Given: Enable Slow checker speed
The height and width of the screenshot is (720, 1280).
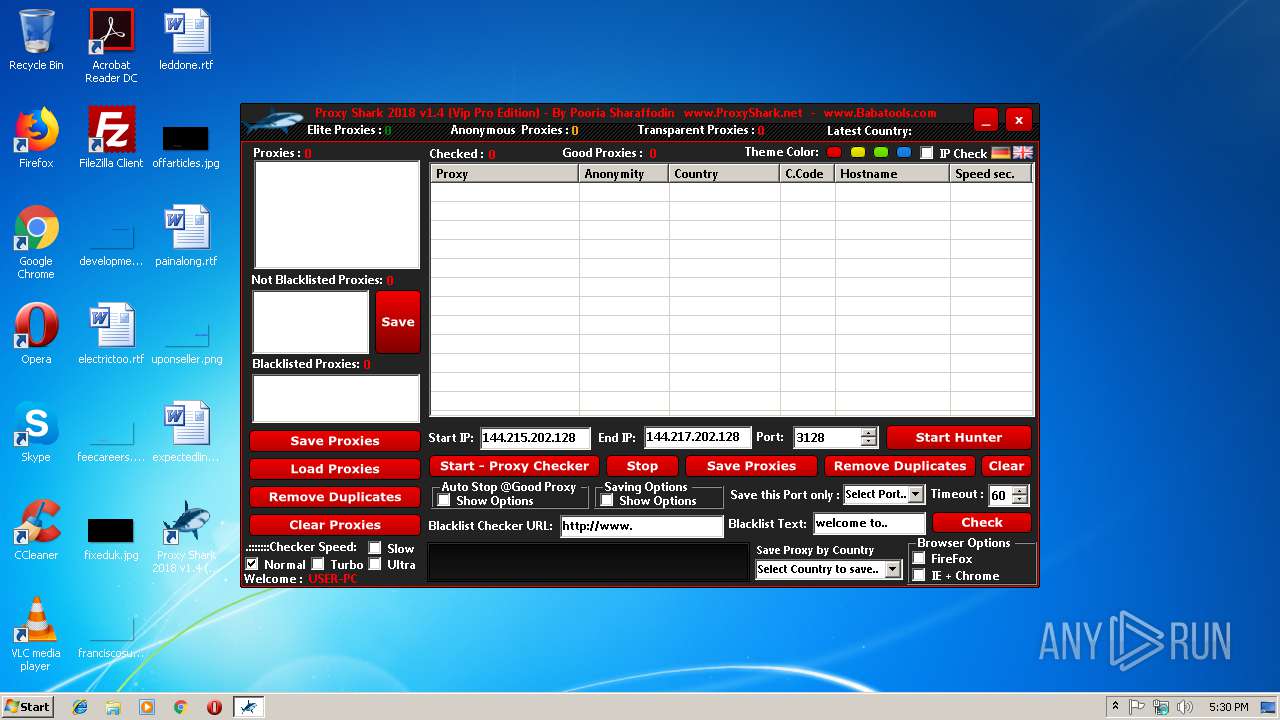Looking at the screenshot, I should [x=375, y=548].
